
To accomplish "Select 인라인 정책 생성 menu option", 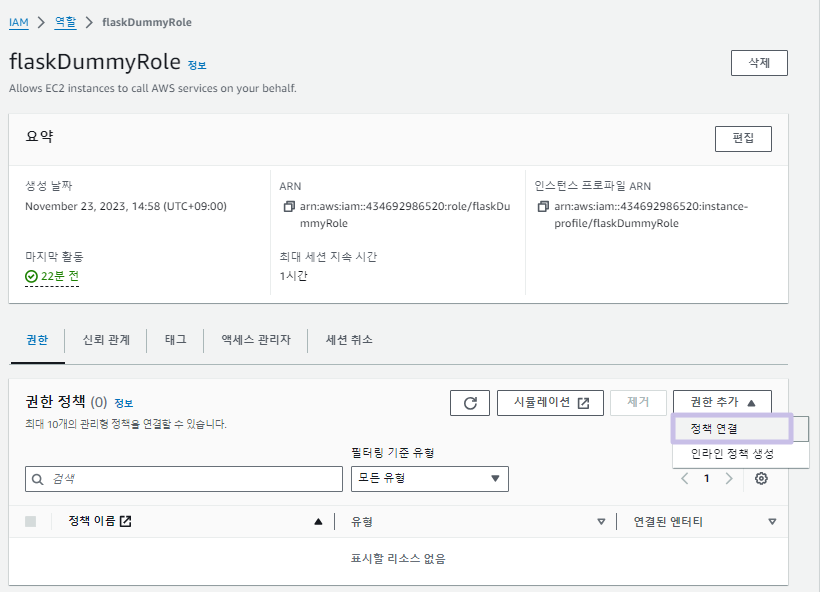I will (x=740, y=454).
